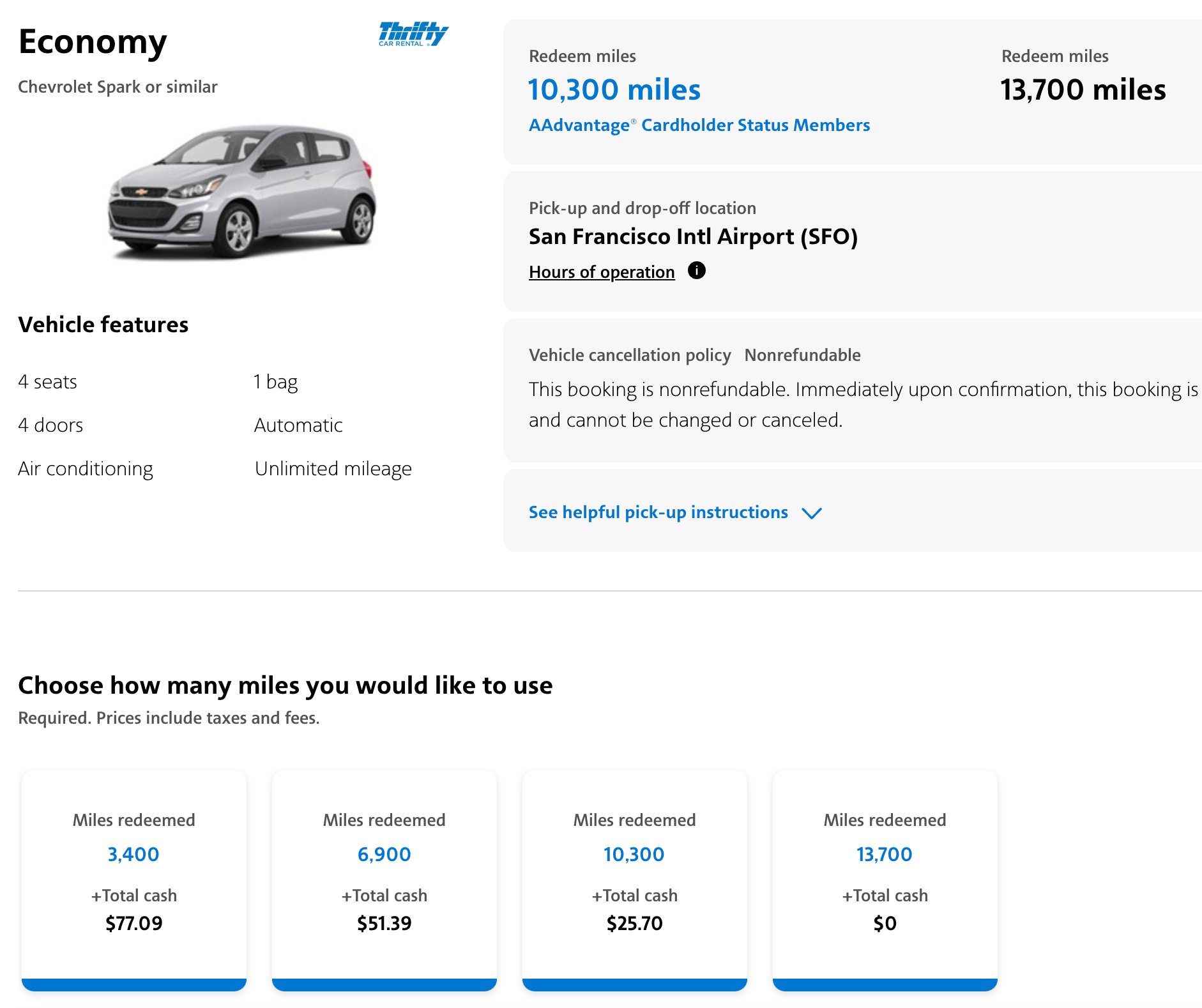
Task: Click the chevron next to pick-up instructions
Action: pyautogui.click(x=812, y=512)
